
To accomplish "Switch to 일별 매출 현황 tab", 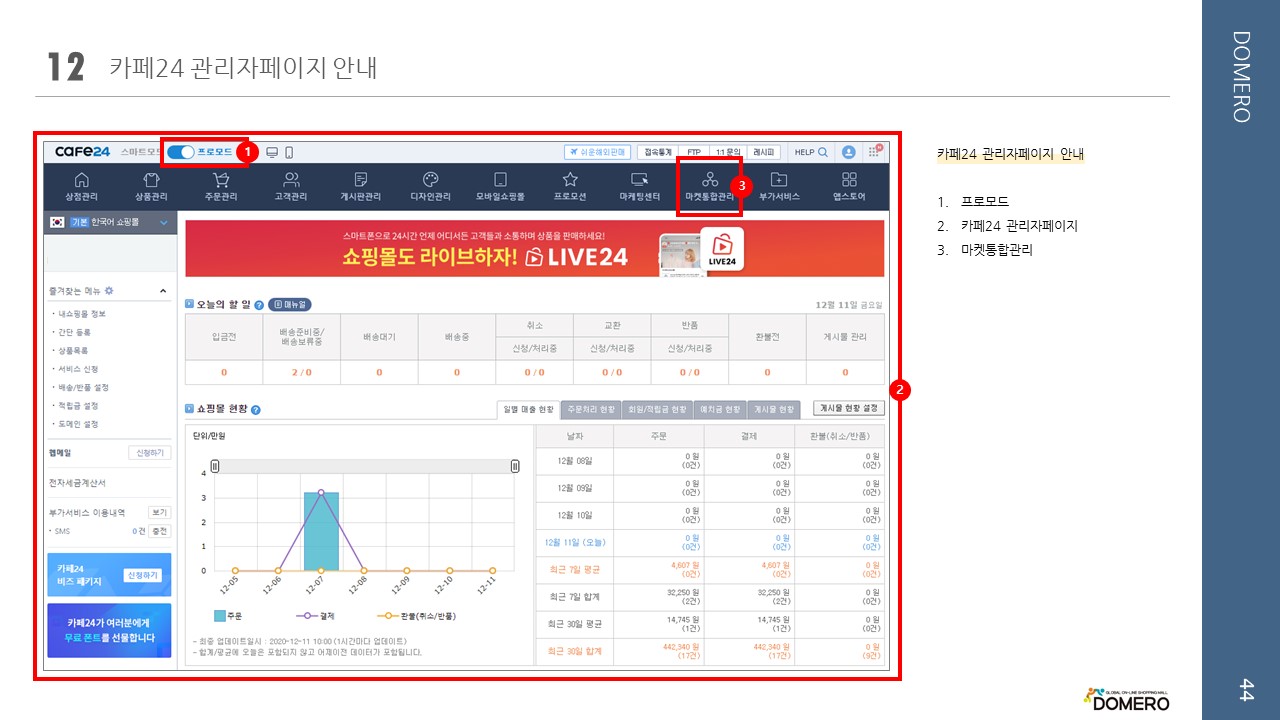I will 529,410.
